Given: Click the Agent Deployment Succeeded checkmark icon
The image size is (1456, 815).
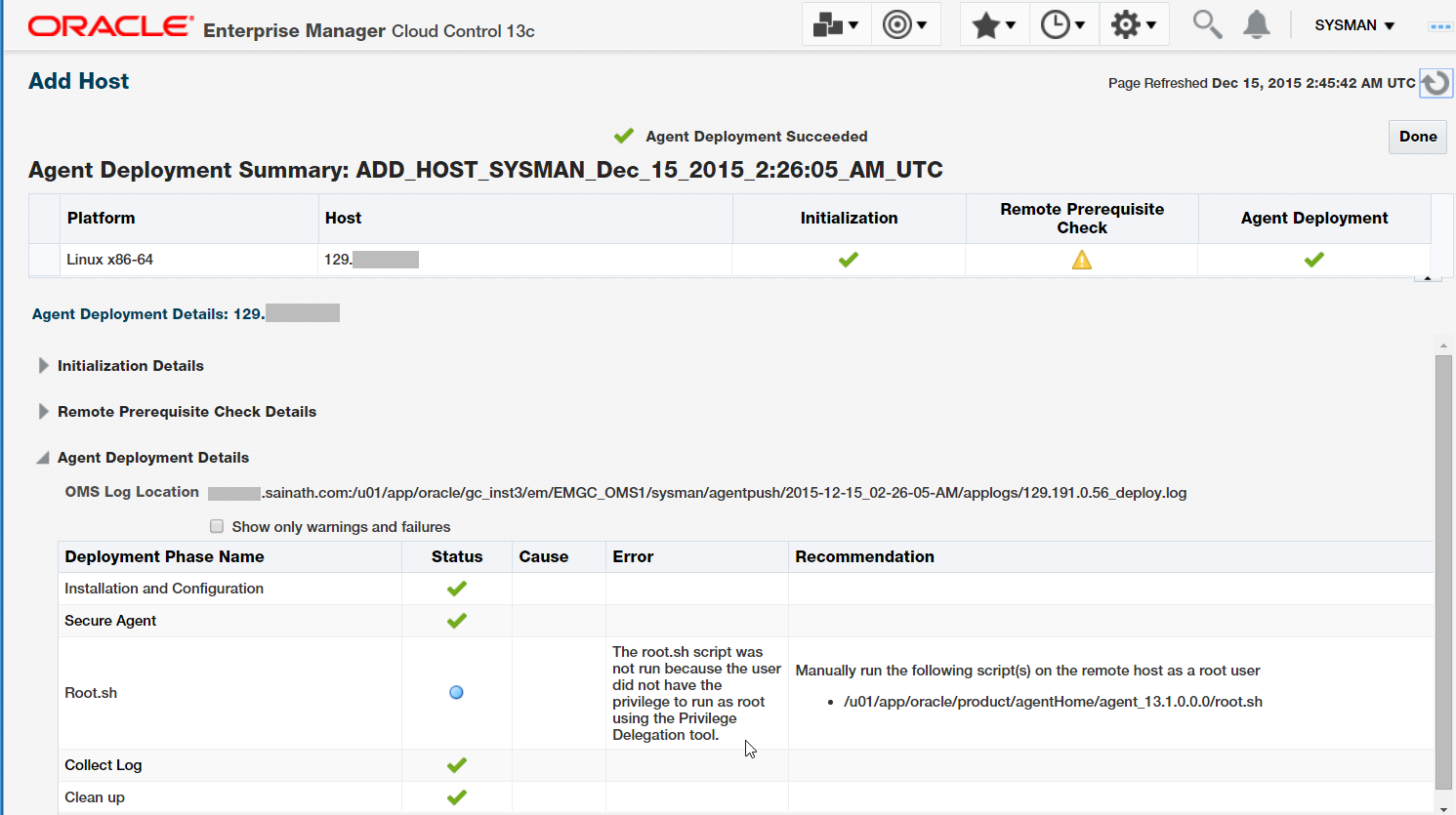Looking at the screenshot, I should (624, 136).
